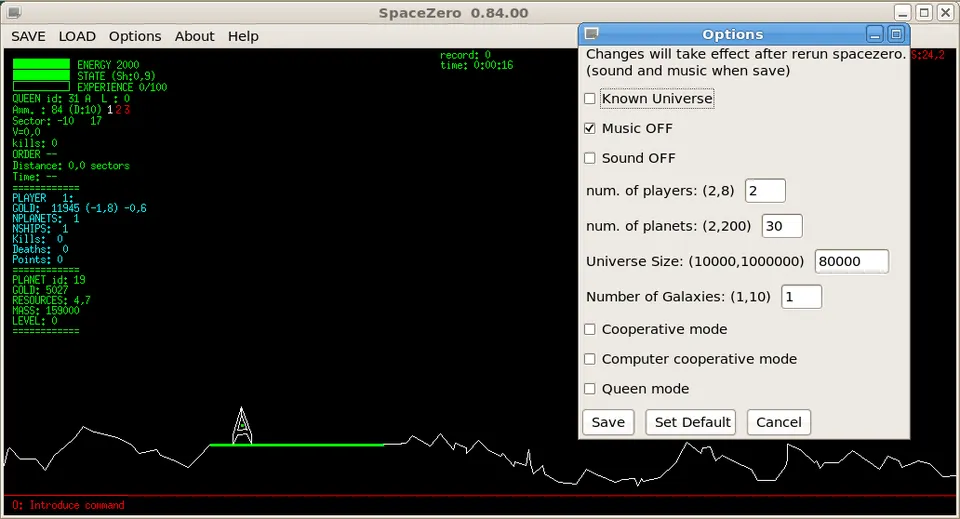
Task: Enable the Known Universe checkbox
Action: [590, 99]
